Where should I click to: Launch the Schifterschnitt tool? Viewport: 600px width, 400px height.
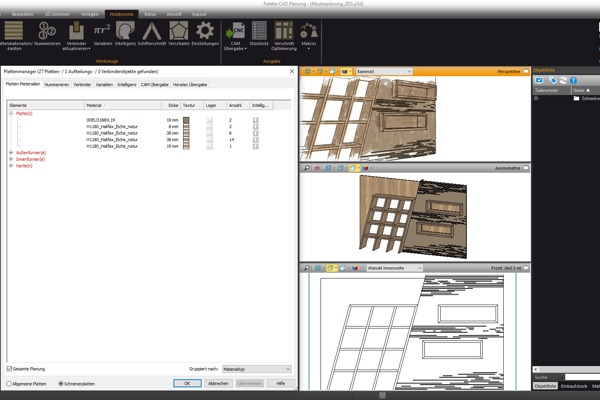click(152, 34)
